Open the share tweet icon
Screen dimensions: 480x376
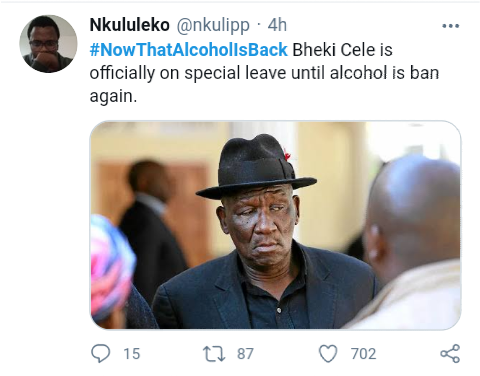point(450,354)
